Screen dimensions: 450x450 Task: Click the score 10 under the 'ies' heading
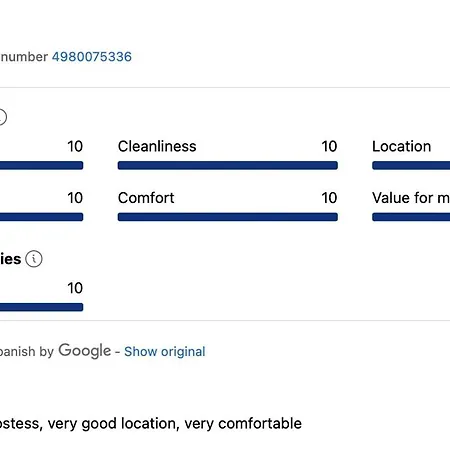tap(75, 288)
